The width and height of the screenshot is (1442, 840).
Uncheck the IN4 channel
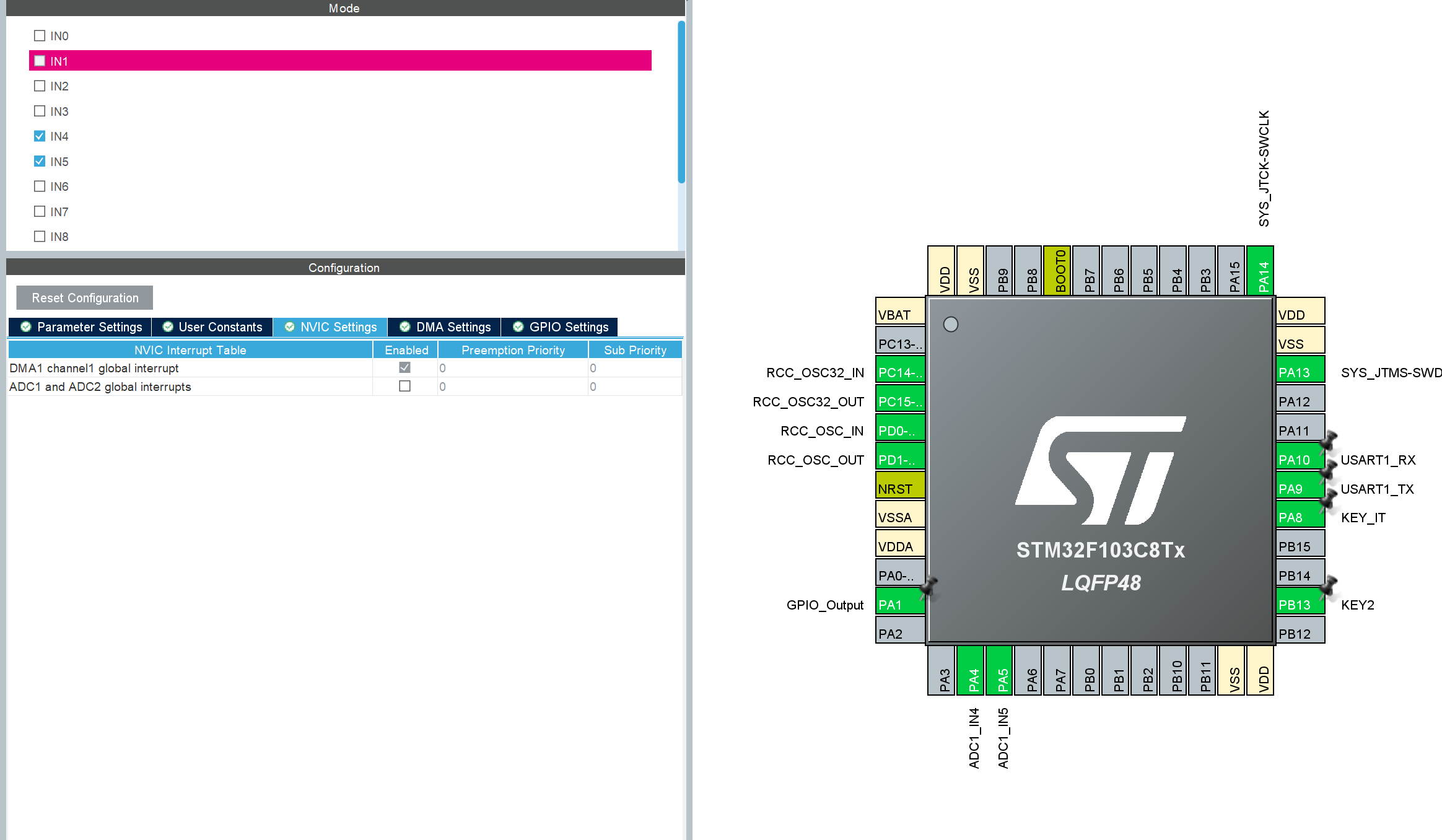click(40, 136)
